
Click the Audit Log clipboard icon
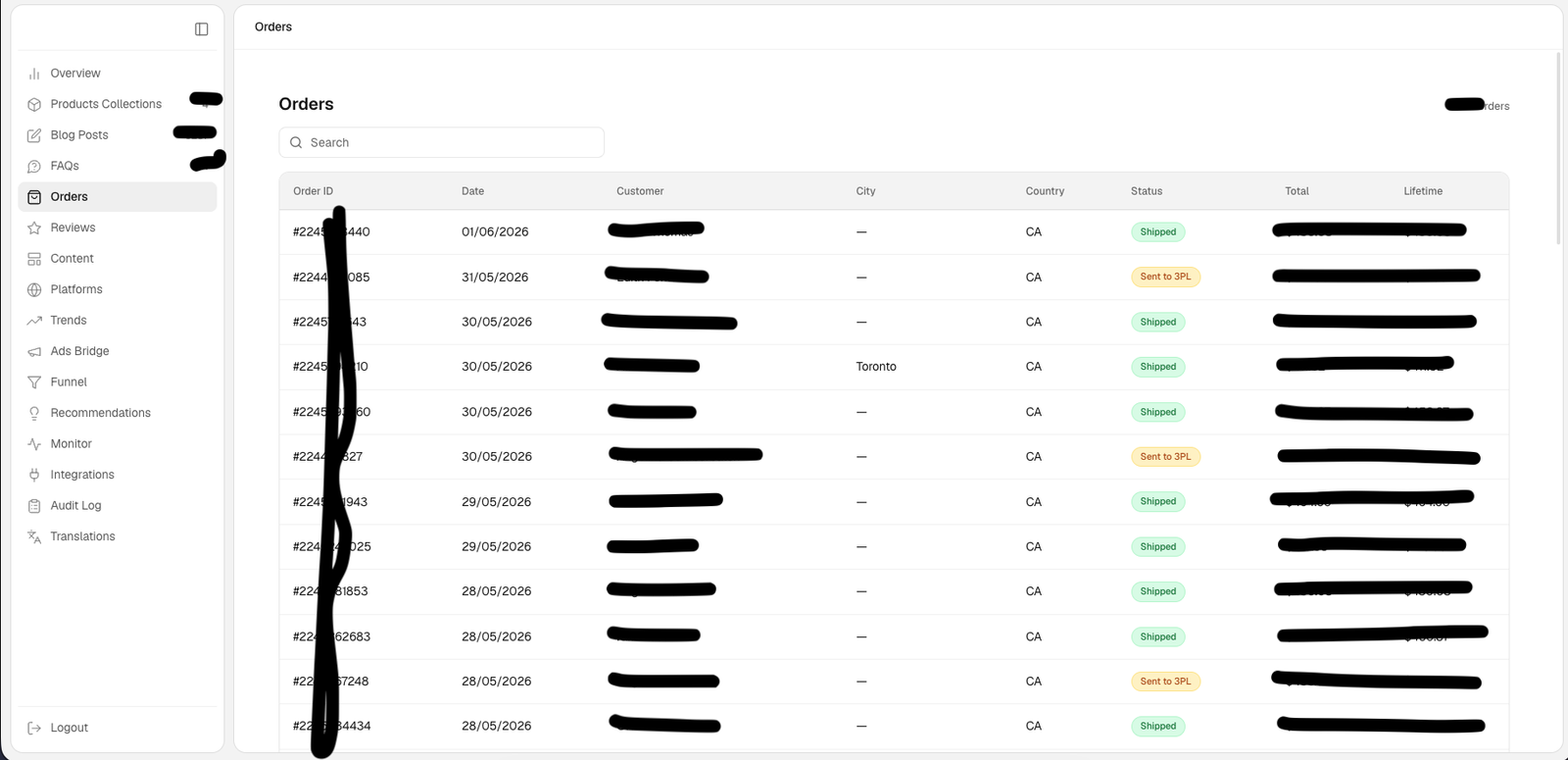click(34, 506)
